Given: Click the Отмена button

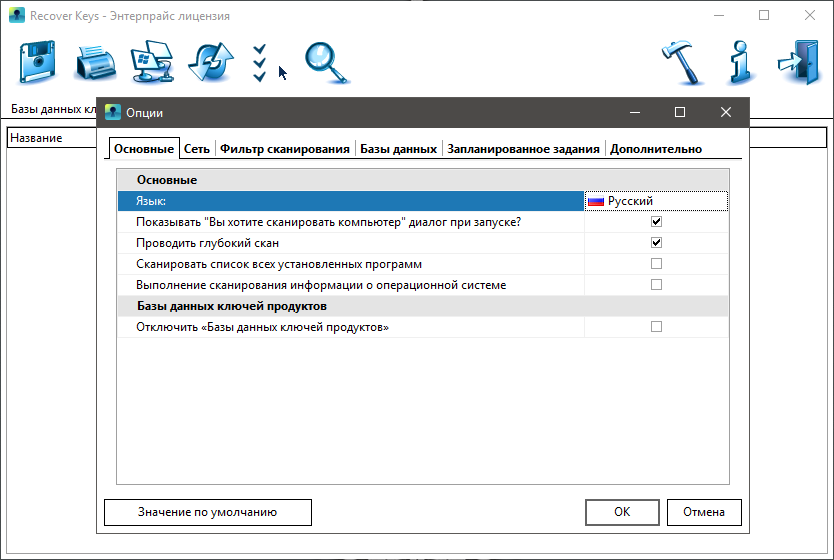Looking at the screenshot, I should (704, 512).
